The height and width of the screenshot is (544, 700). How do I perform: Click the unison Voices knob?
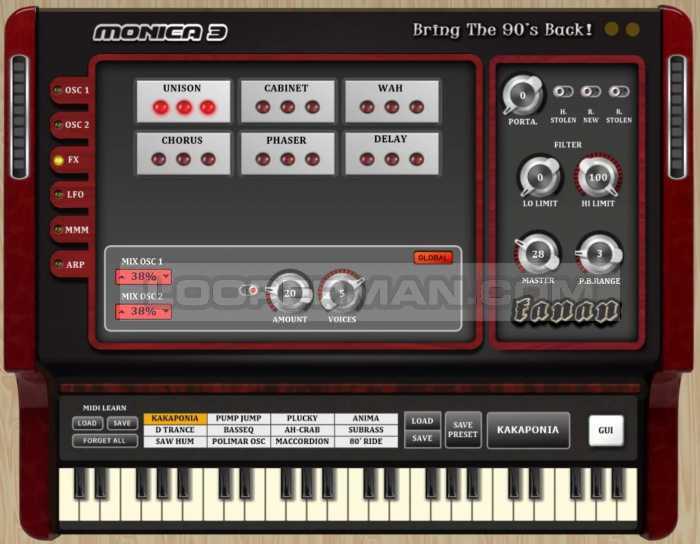click(342, 293)
